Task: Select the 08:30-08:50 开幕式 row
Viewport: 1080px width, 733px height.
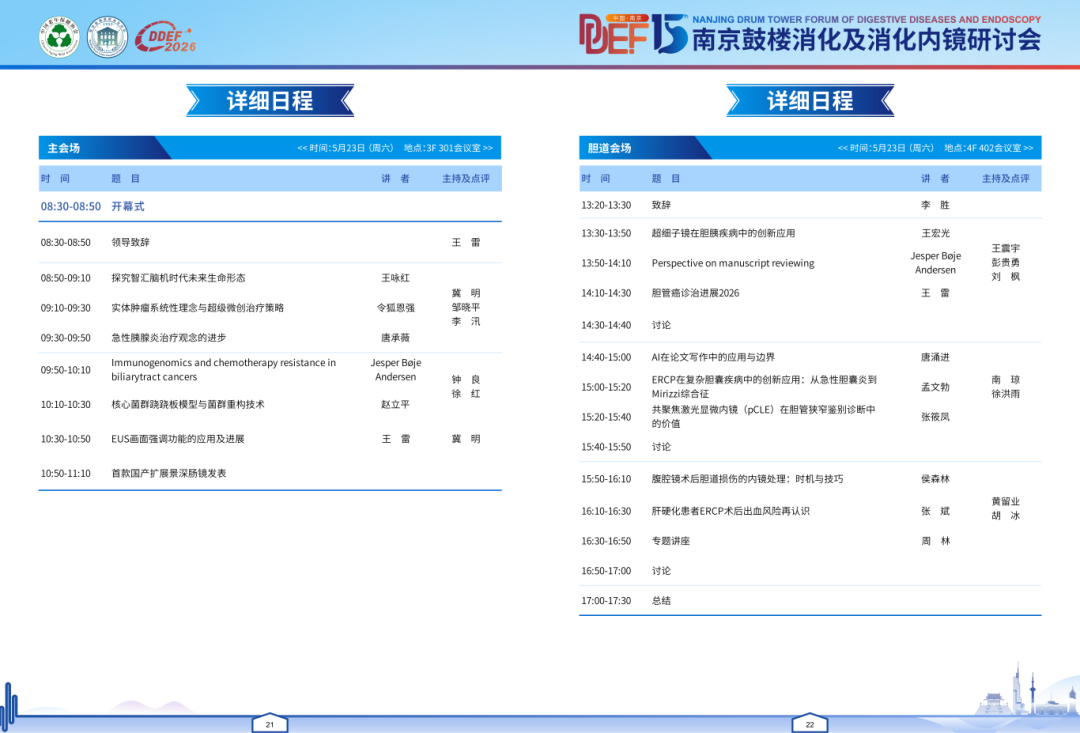Action: click(270, 206)
